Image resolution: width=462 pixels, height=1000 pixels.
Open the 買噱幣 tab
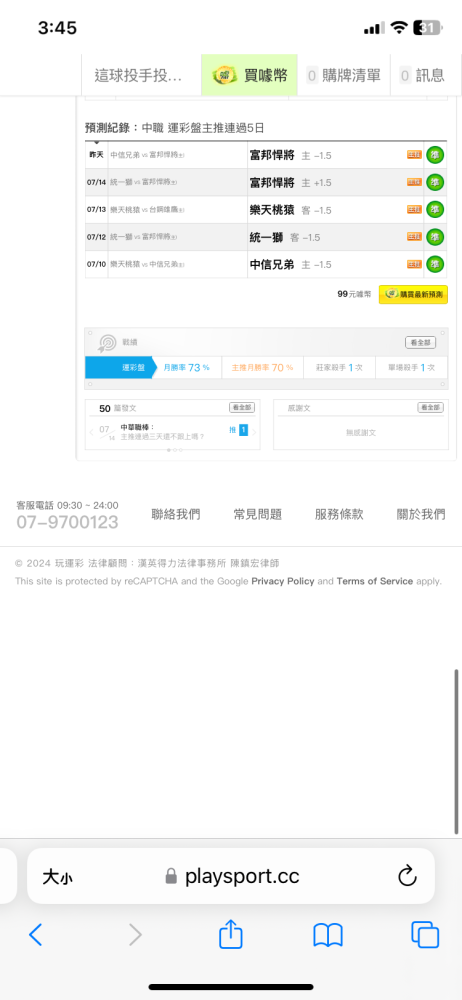point(249,75)
